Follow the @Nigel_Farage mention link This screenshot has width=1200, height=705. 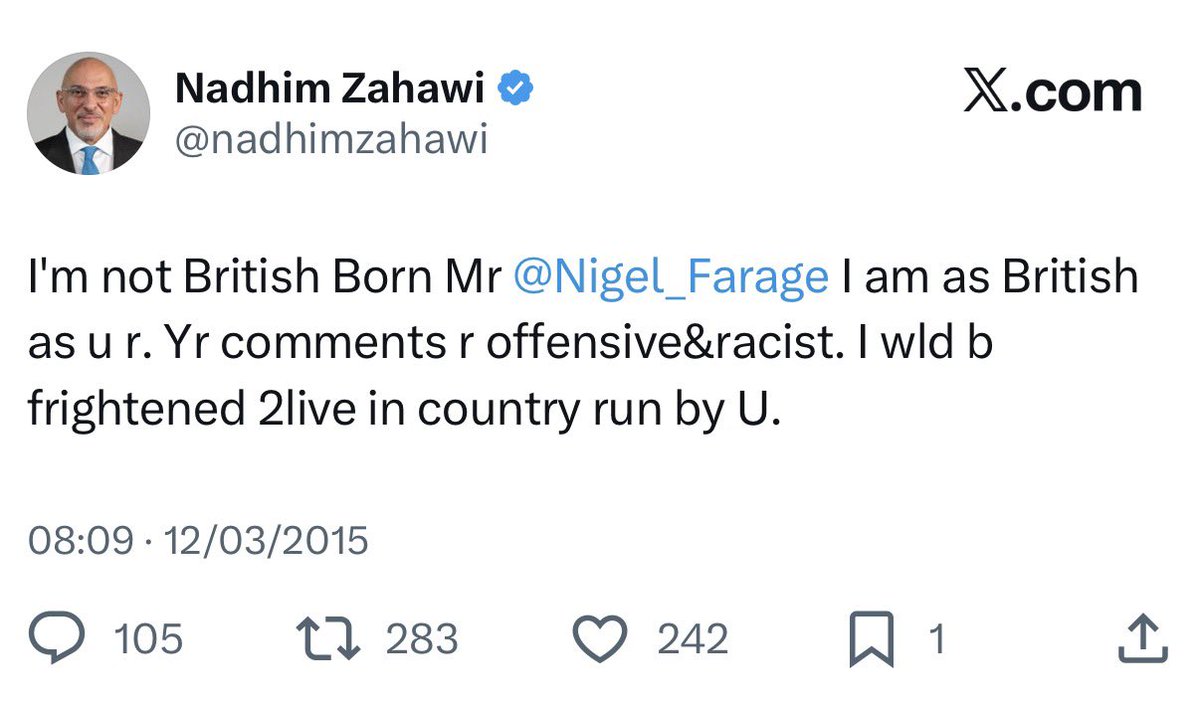[x=670, y=276]
